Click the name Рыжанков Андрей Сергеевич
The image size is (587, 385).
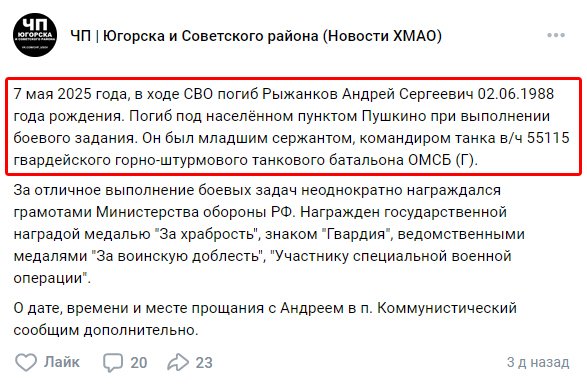coord(368,94)
